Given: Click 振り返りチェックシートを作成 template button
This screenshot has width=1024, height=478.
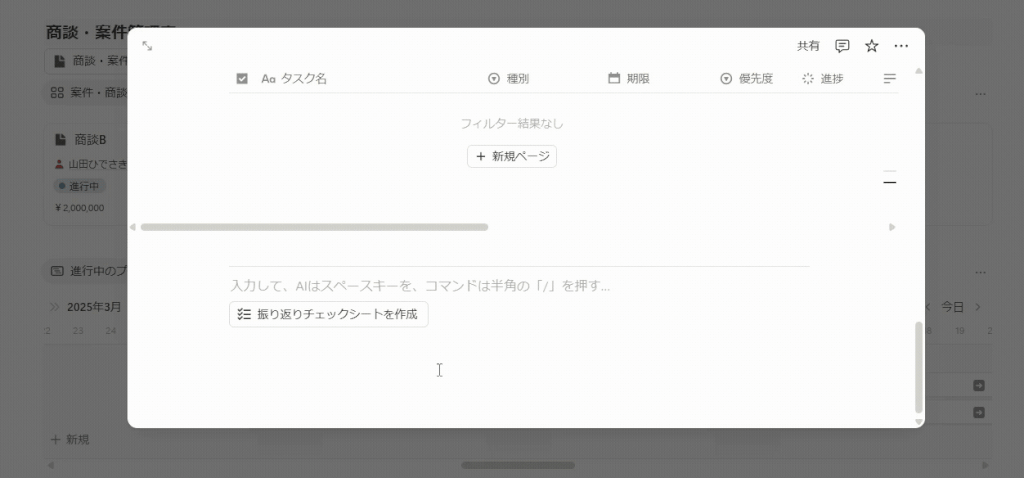Looking at the screenshot, I should 328,314.
